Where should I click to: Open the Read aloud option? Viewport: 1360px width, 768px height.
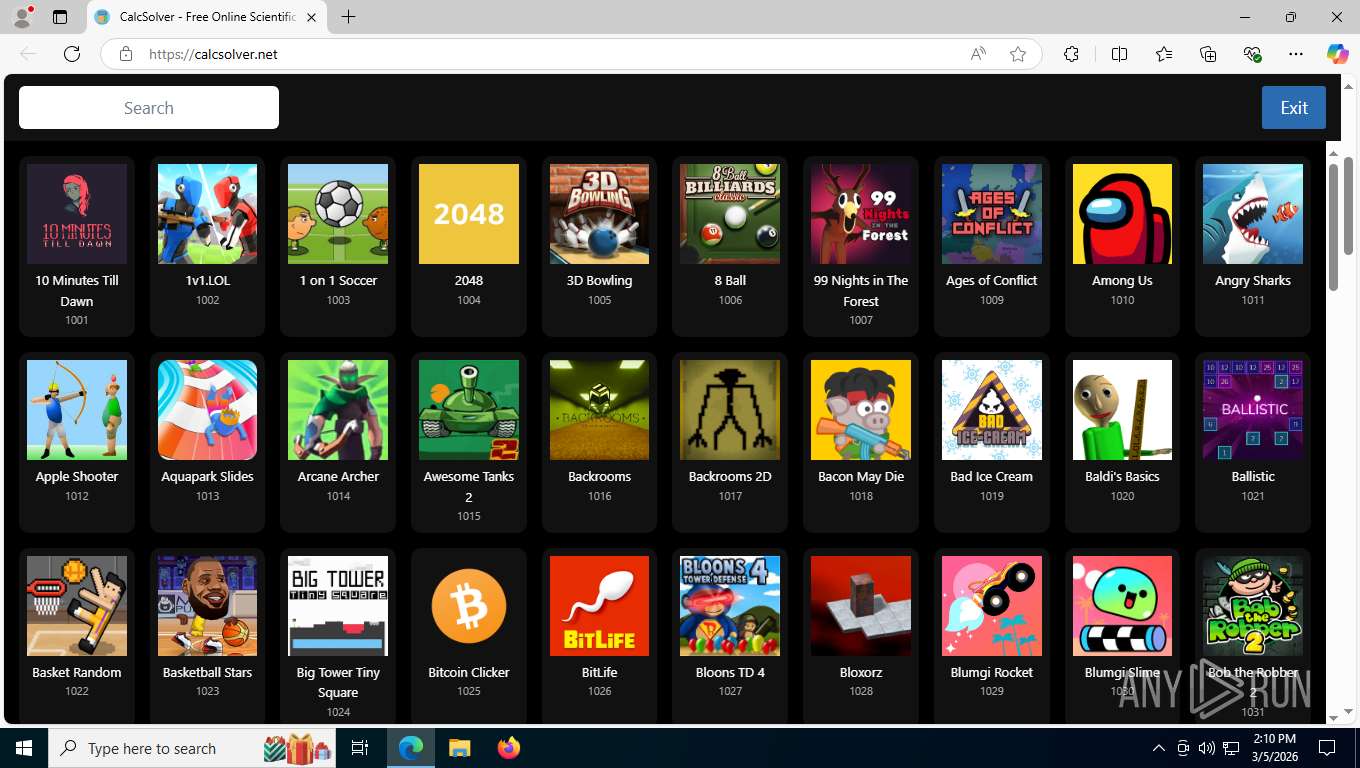978,54
